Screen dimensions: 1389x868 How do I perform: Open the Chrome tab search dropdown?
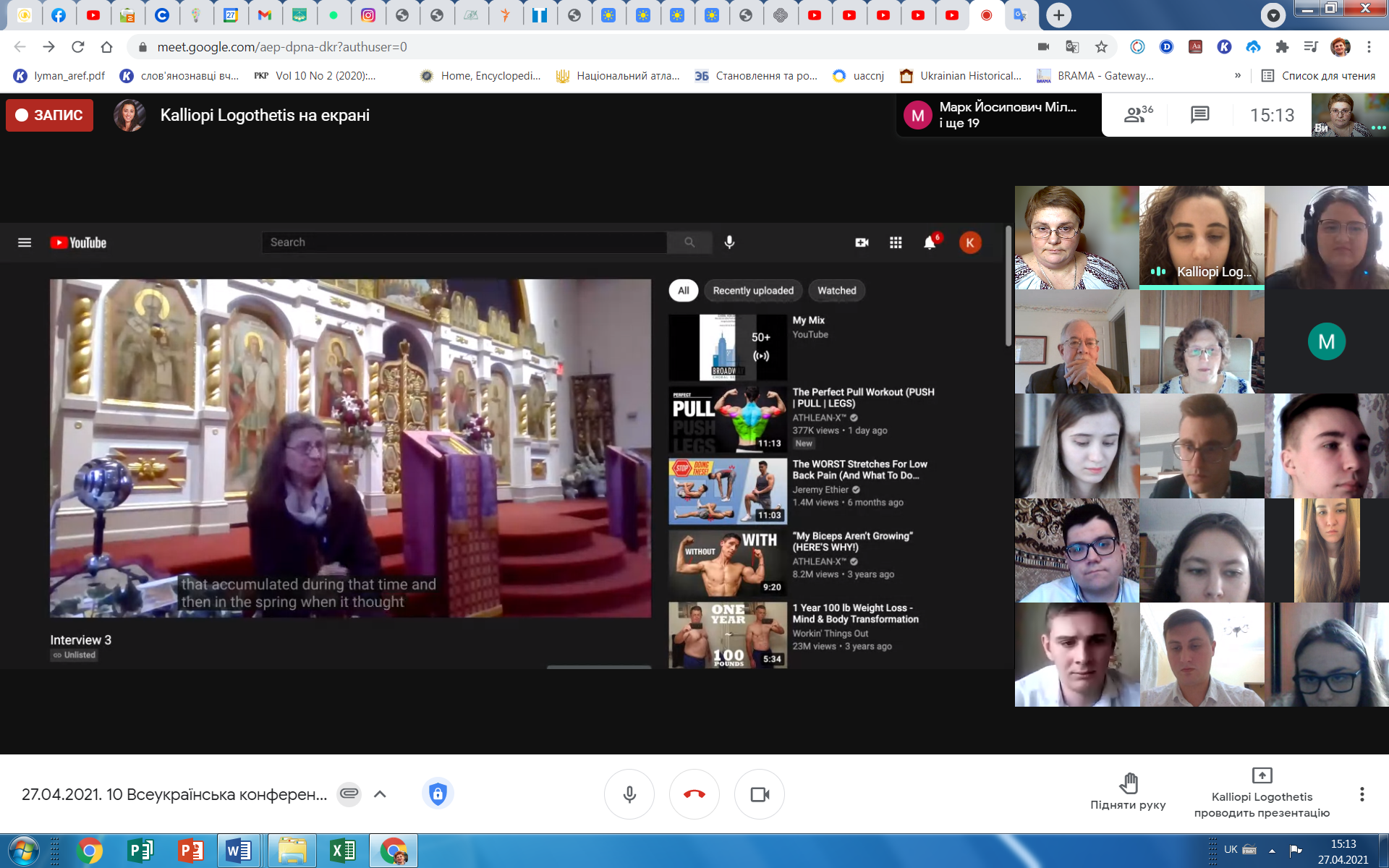1273,14
